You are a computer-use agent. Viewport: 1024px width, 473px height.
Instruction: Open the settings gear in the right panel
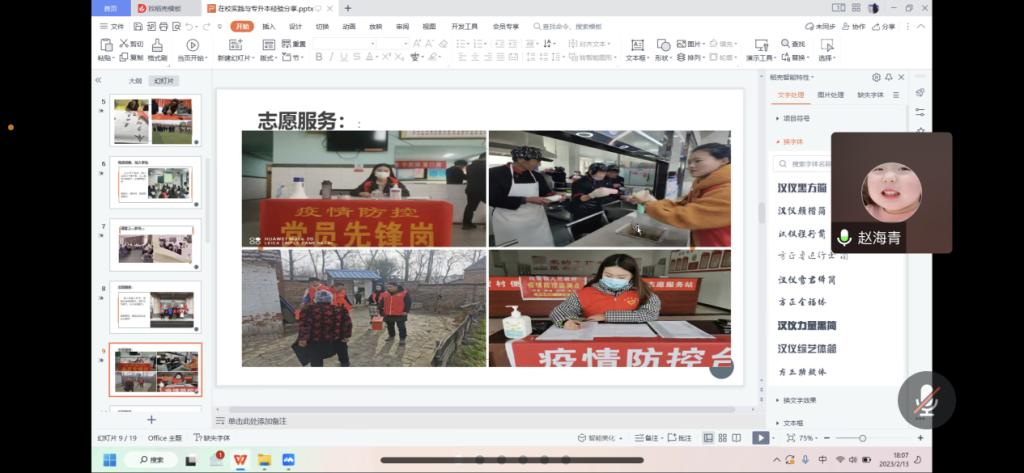(876, 77)
